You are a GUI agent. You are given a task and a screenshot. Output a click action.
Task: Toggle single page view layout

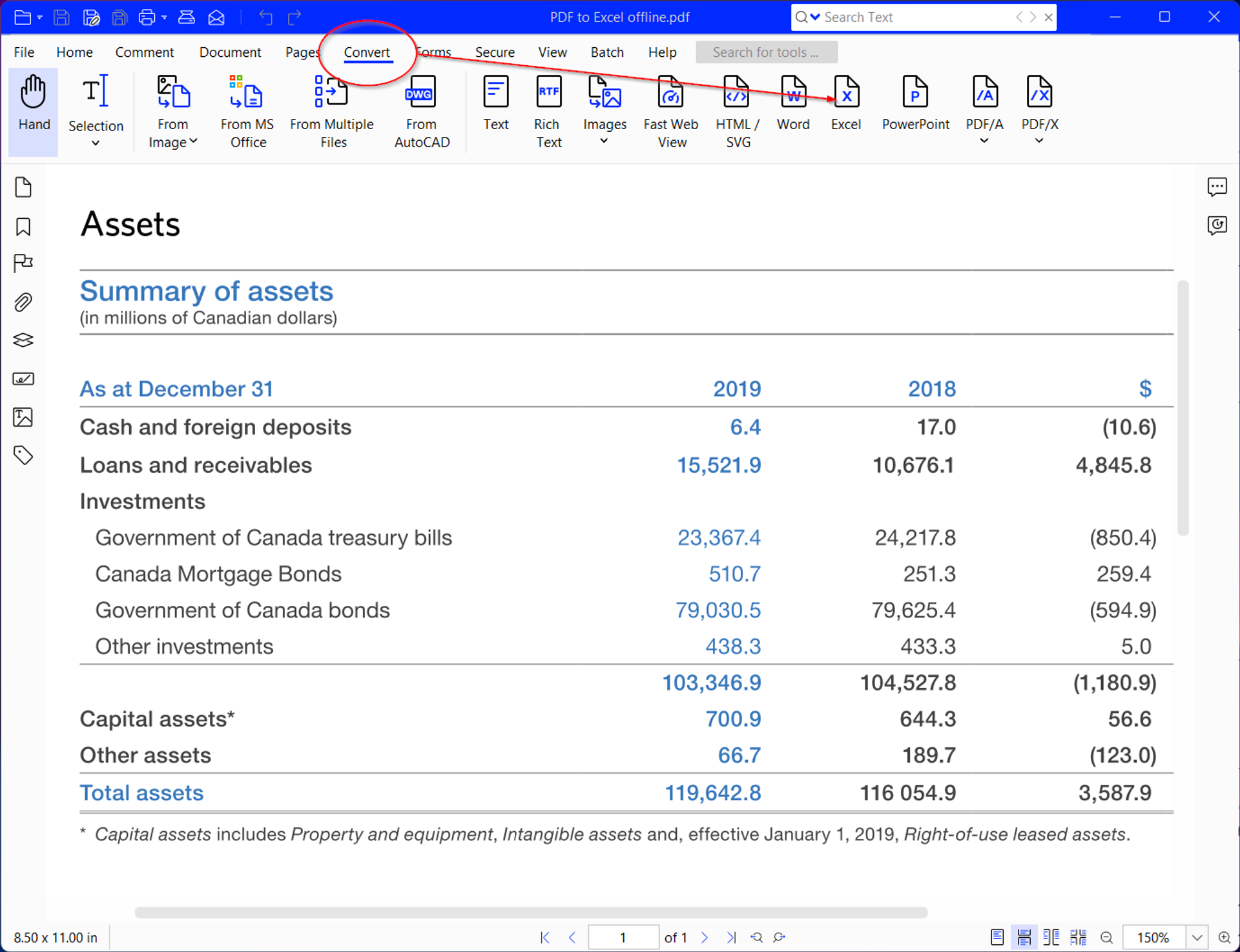(997, 937)
